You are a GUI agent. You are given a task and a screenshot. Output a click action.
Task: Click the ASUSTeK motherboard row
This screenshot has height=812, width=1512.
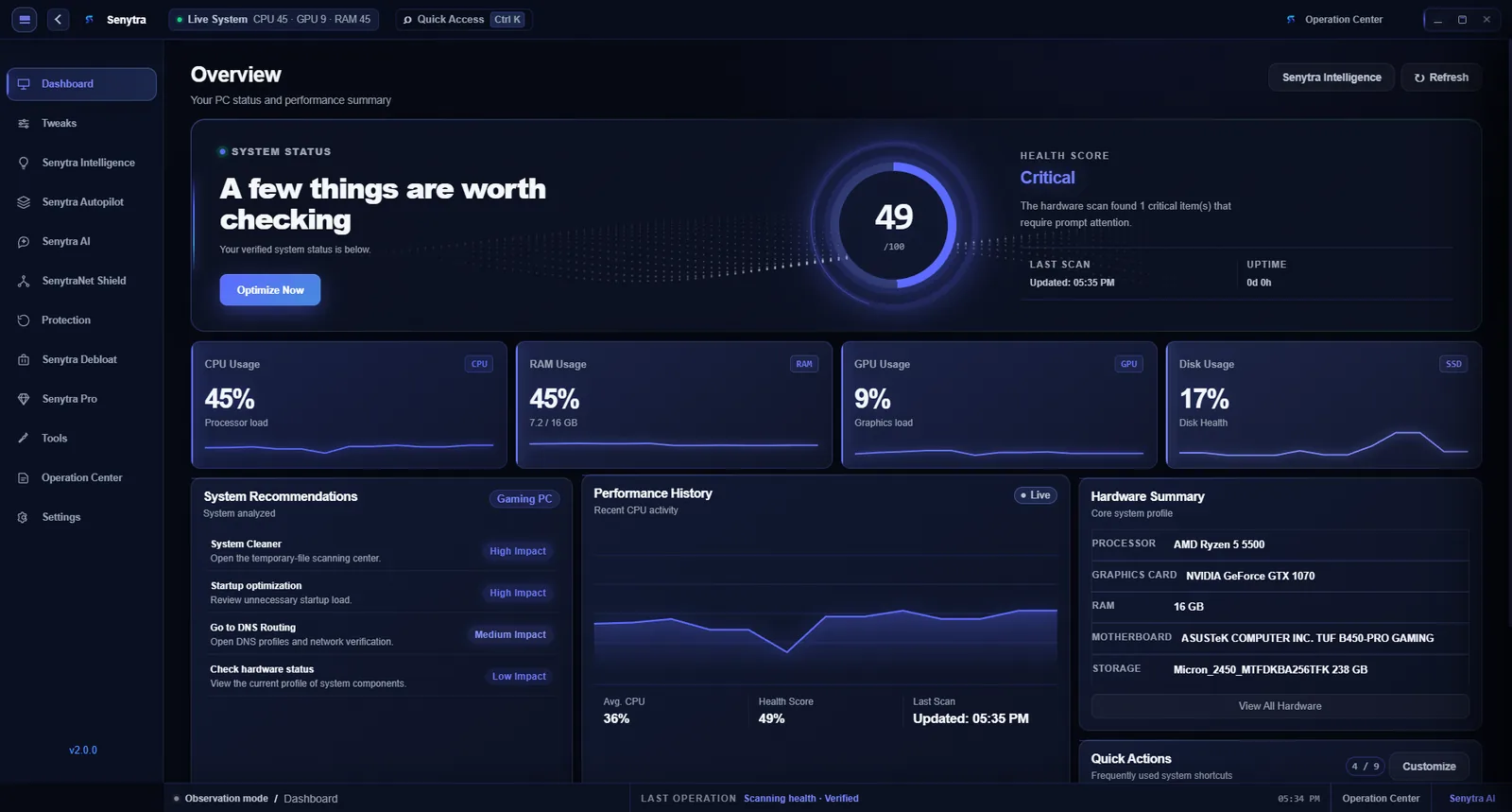[x=1280, y=638]
